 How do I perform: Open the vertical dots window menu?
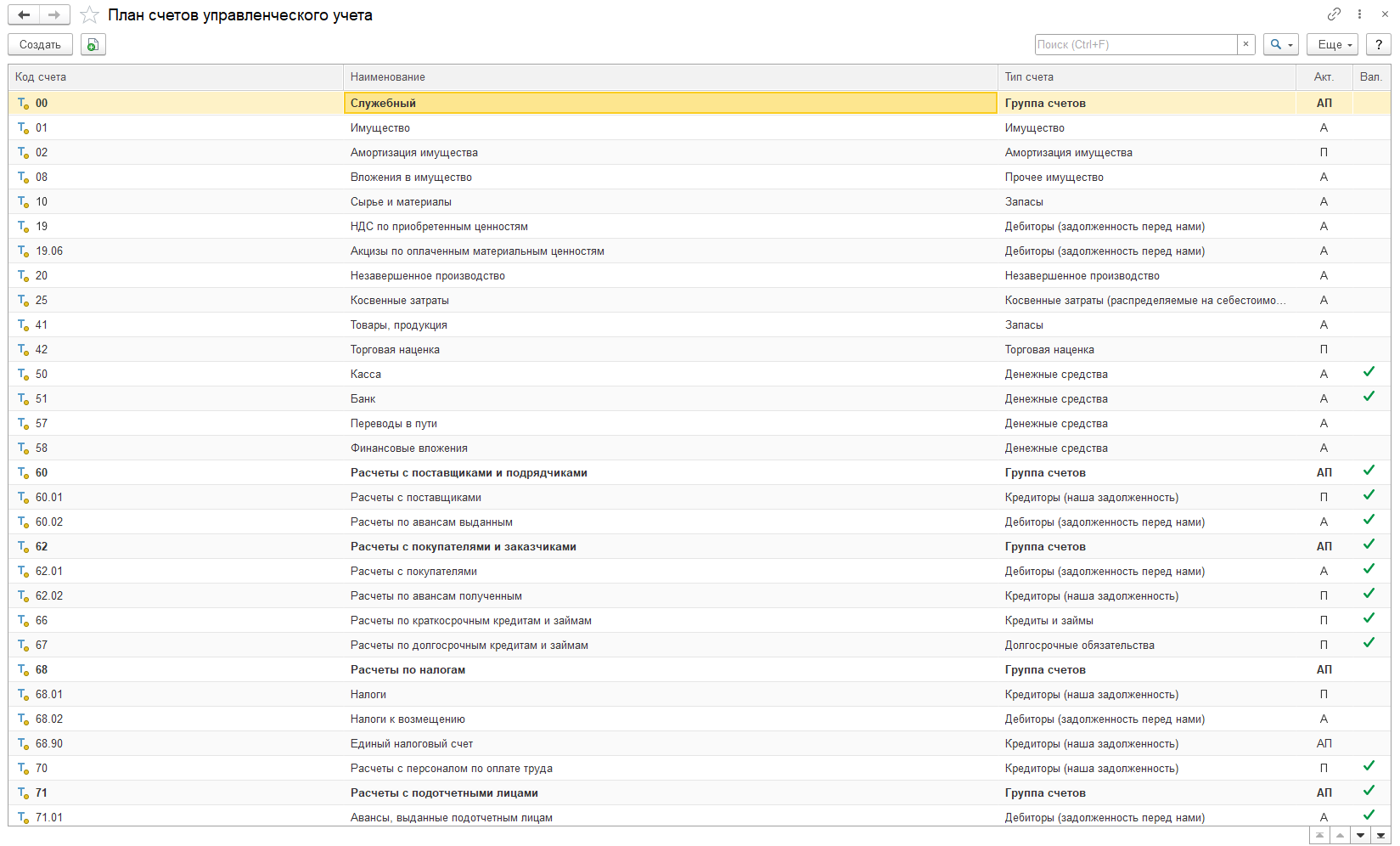coord(1359,14)
